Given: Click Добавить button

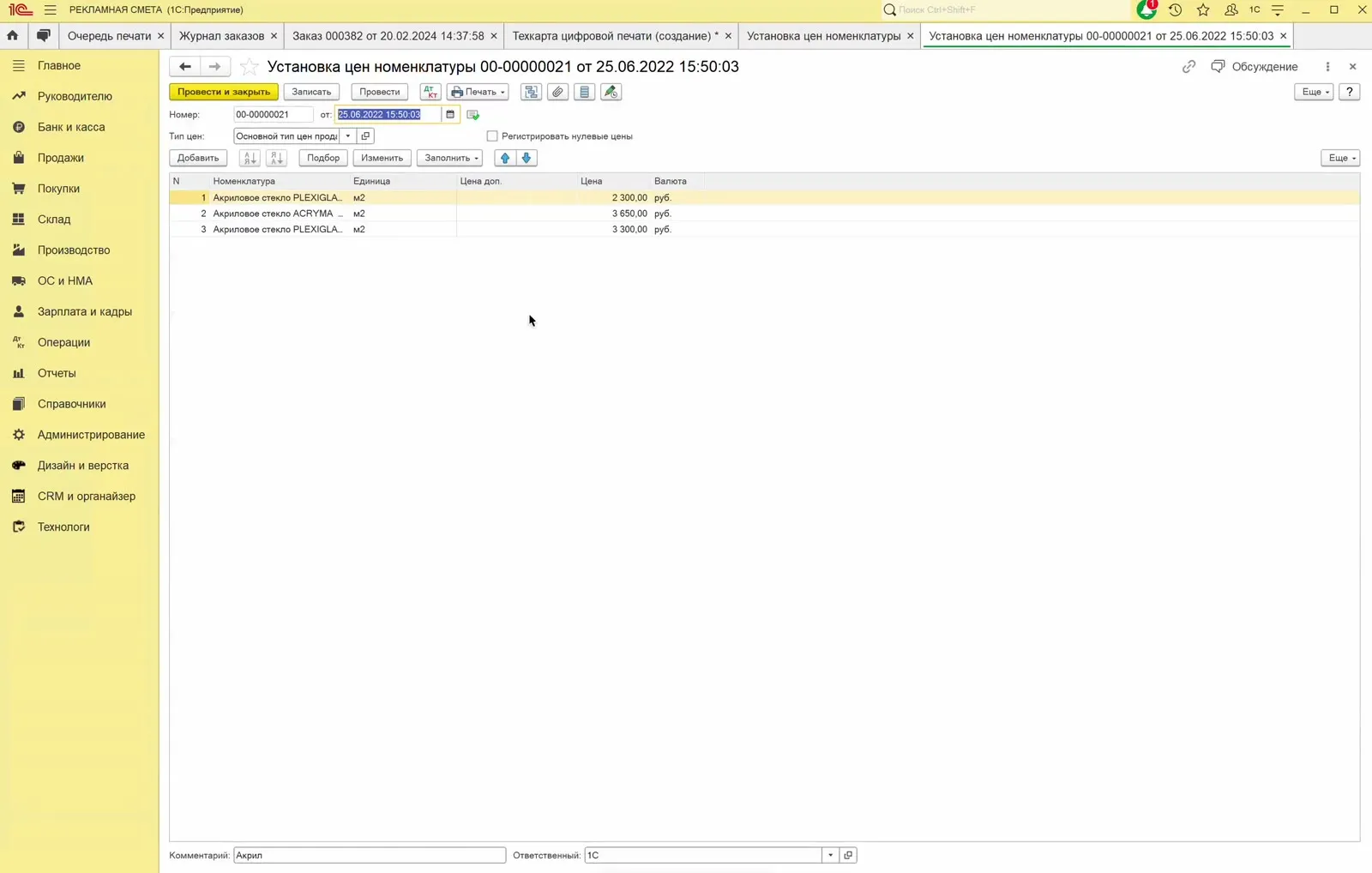Looking at the screenshot, I should (198, 158).
